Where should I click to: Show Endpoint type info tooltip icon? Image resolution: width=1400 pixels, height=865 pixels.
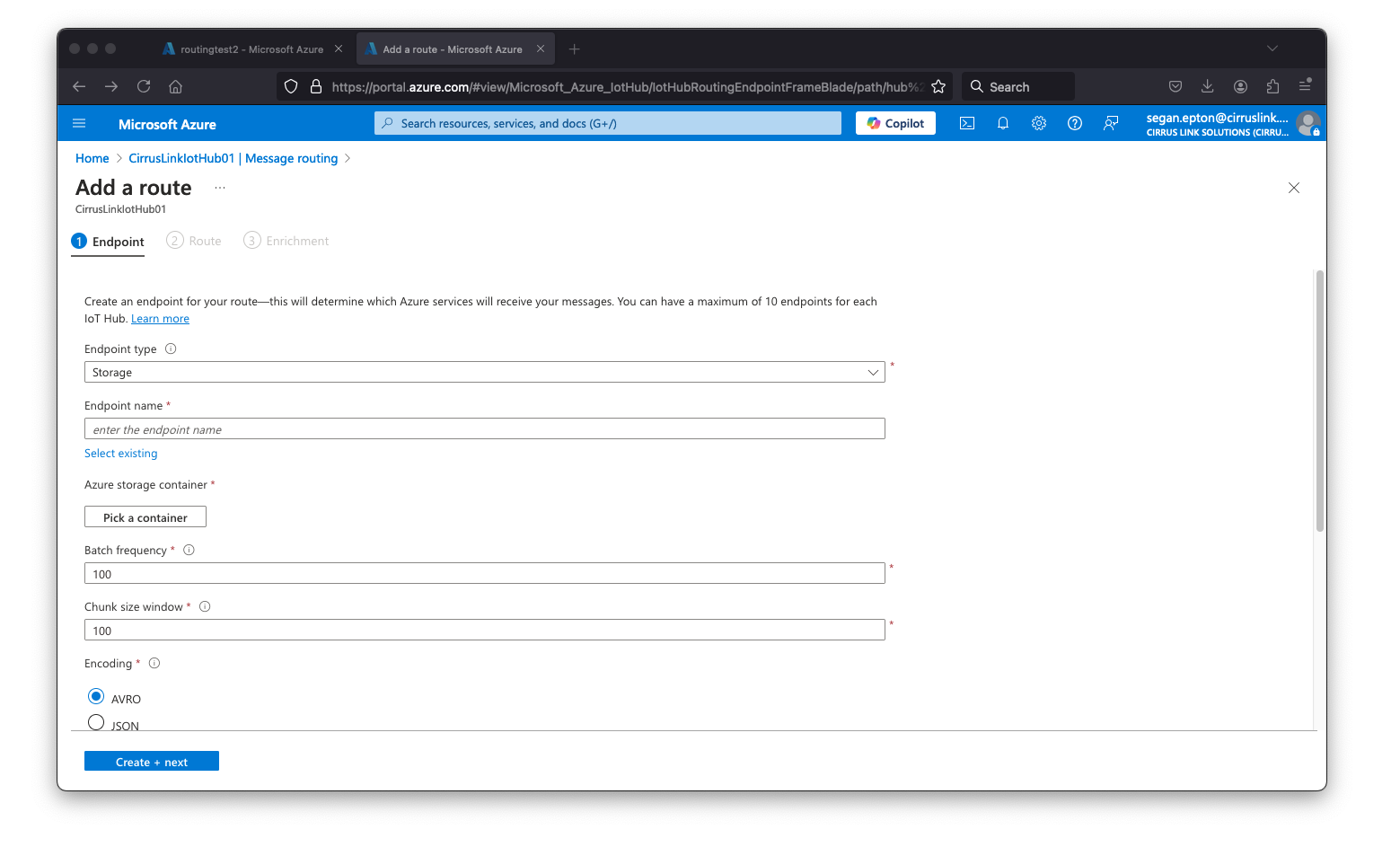click(171, 349)
